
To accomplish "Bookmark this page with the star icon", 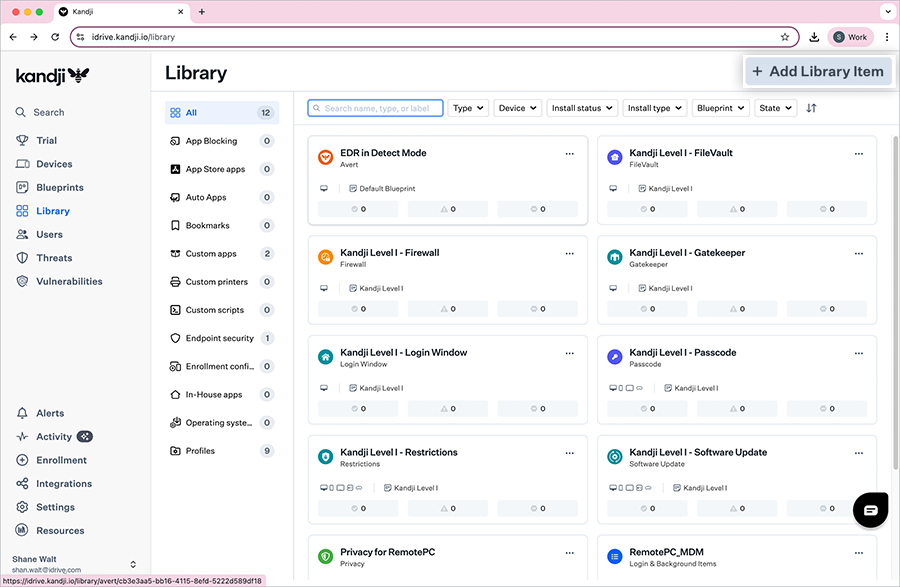I will (785, 37).
